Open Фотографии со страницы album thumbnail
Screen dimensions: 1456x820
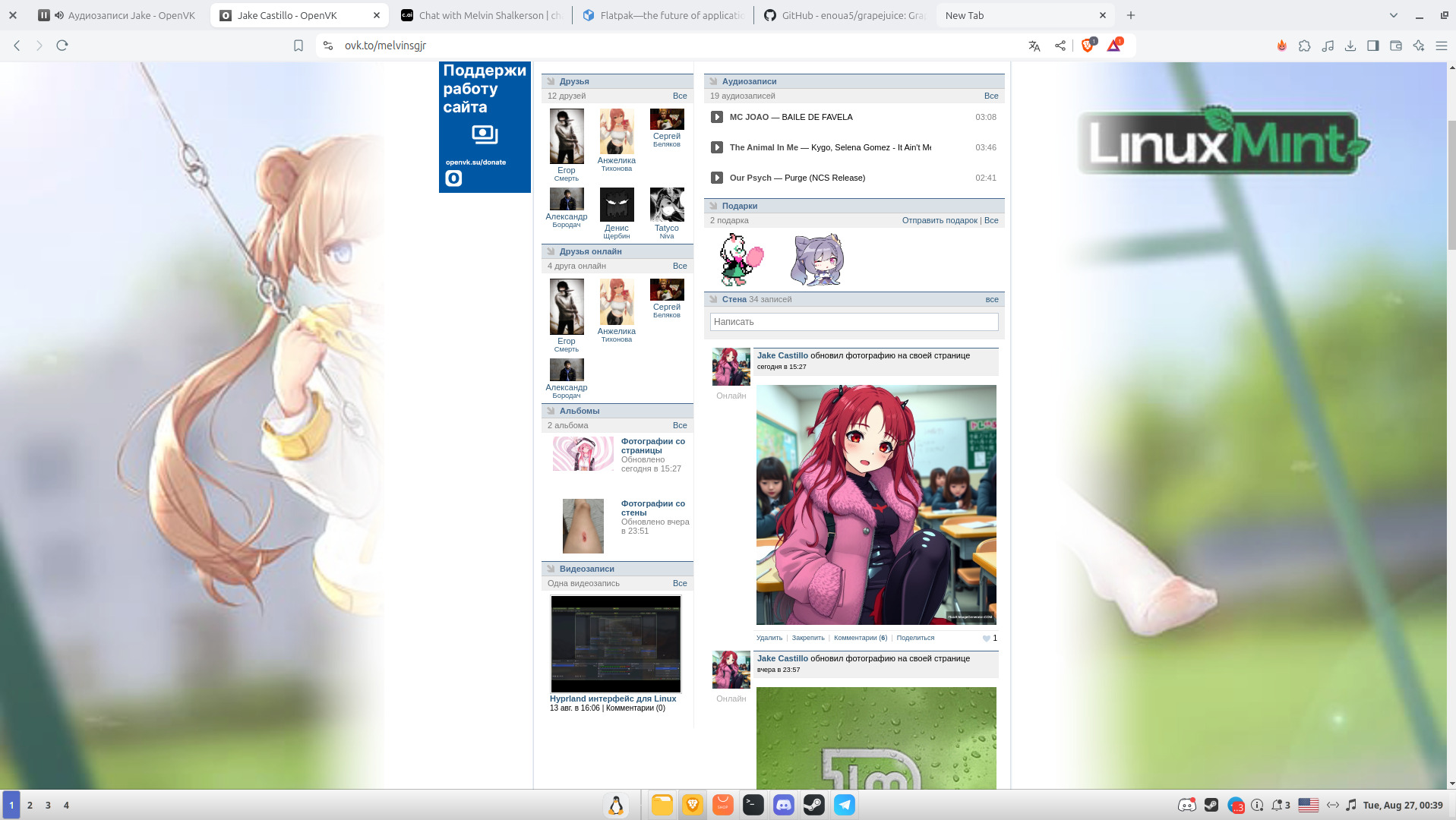pyautogui.click(x=583, y=453)
